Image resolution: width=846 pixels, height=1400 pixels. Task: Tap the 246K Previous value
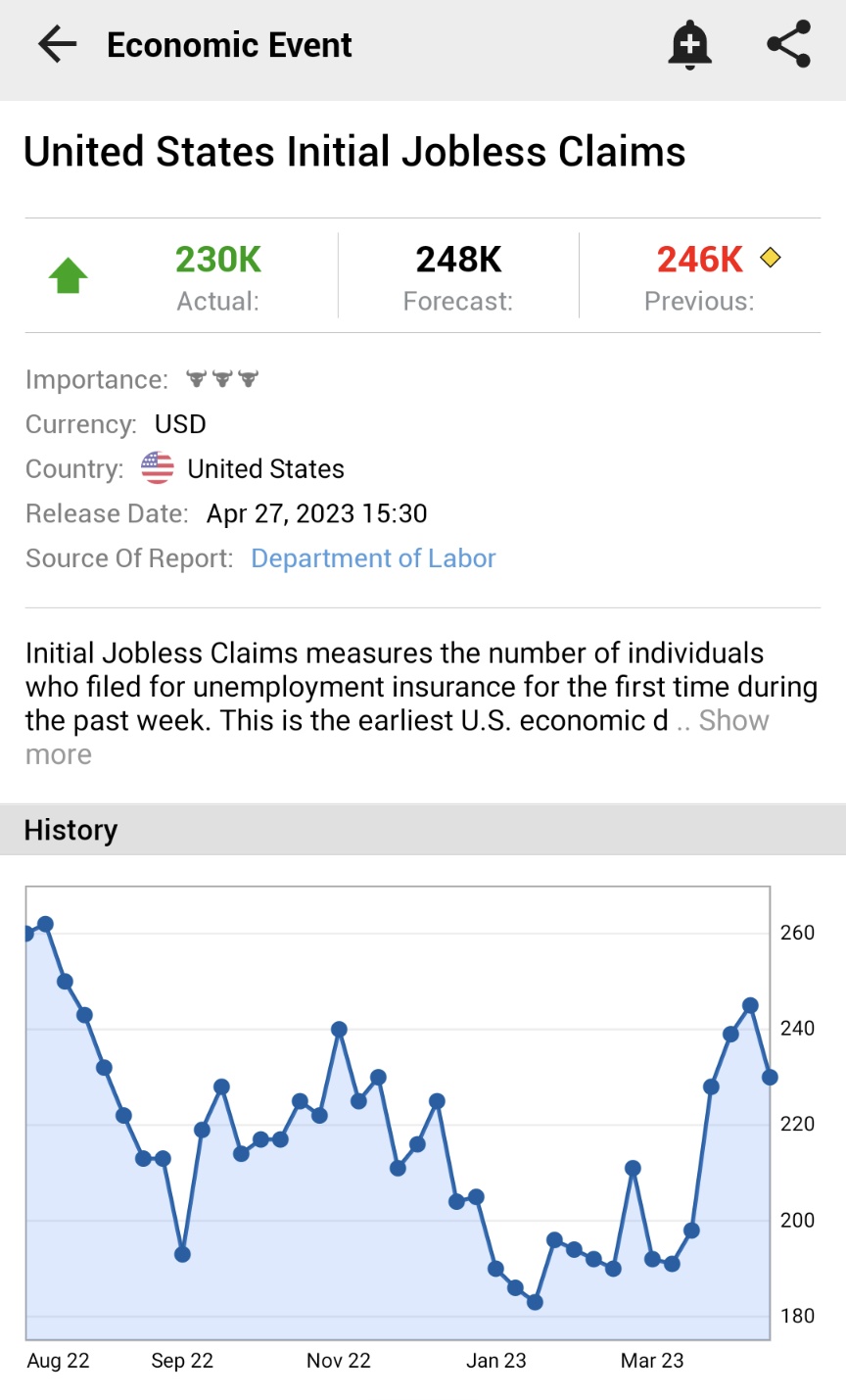point(700,260)
